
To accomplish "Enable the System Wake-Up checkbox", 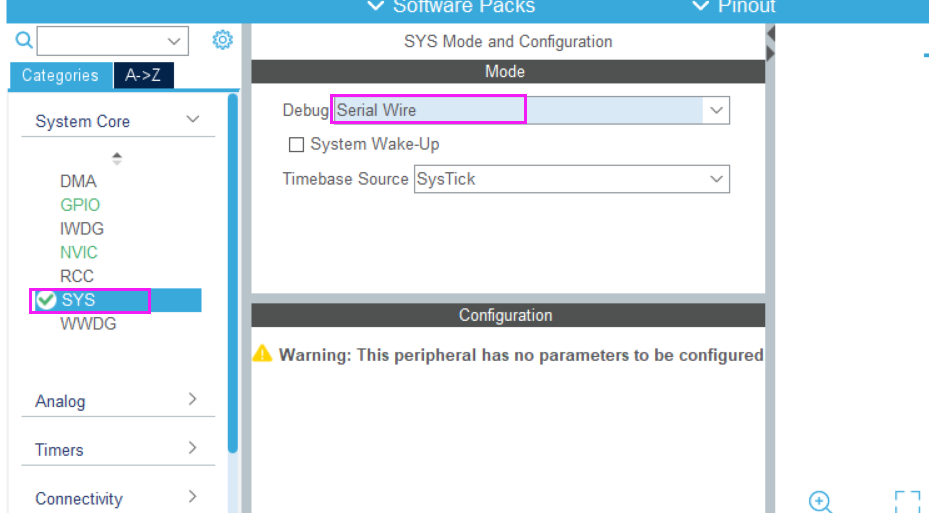I will (296, 145).
